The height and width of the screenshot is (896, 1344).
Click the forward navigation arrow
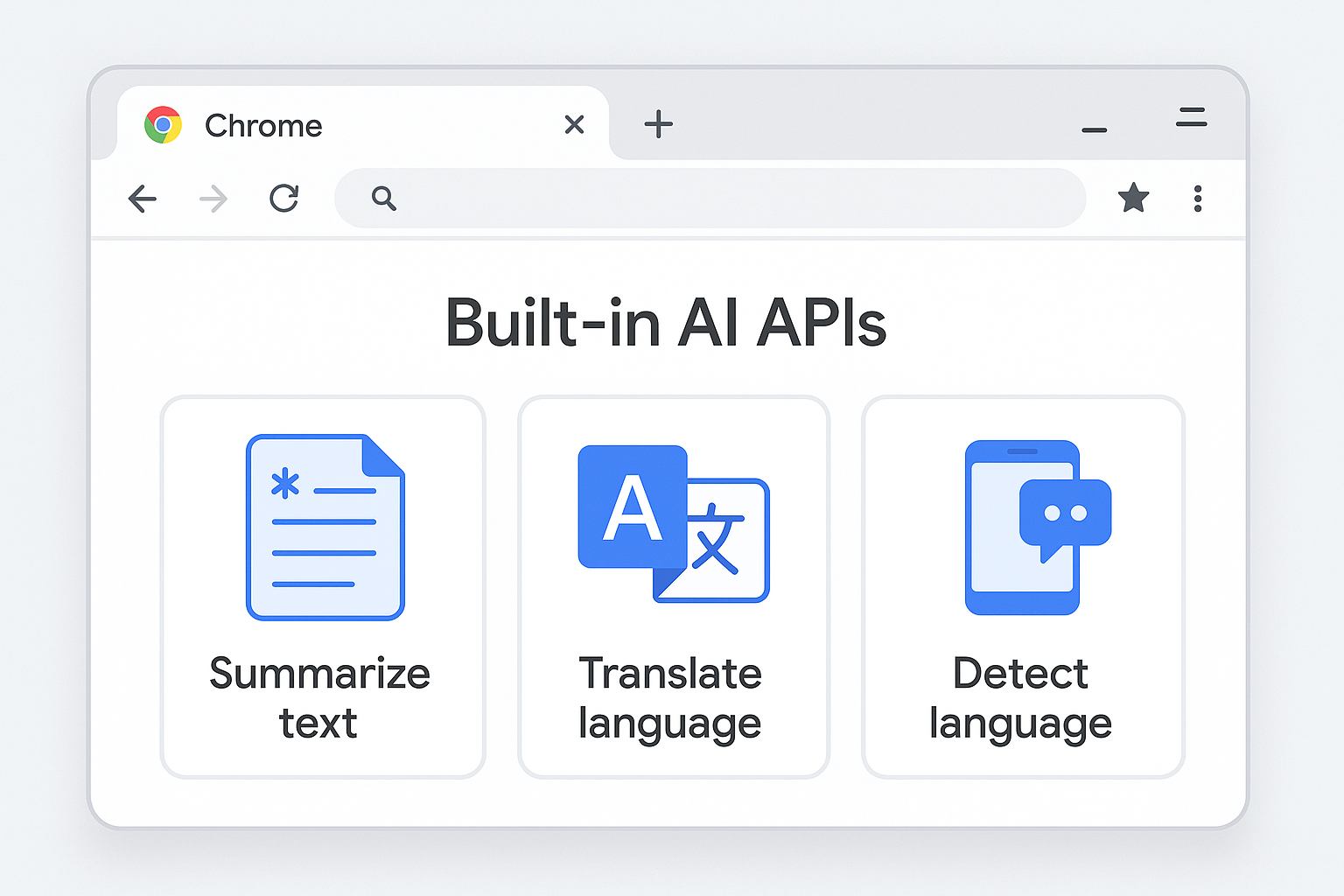point(213,199)
